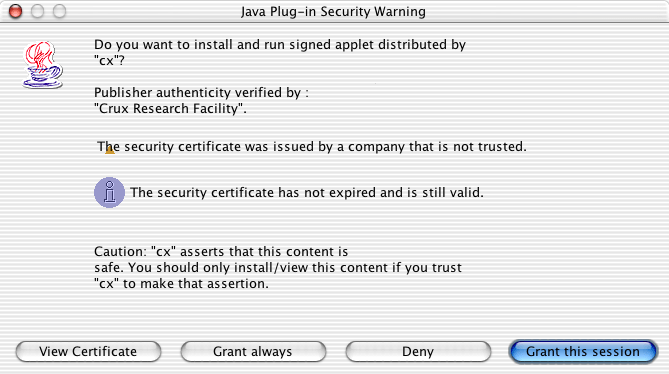The image size is (669, 374).
Task: Click the install and run applet question
Action: [x=280, y=52]
